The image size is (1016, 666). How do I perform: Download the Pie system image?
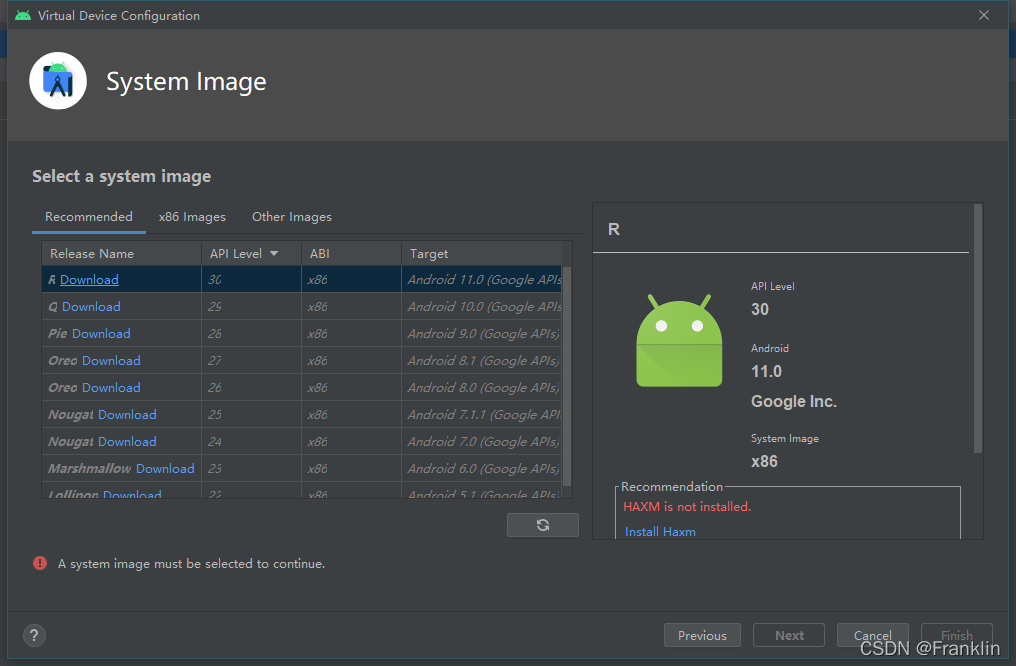tap(101, 334)
